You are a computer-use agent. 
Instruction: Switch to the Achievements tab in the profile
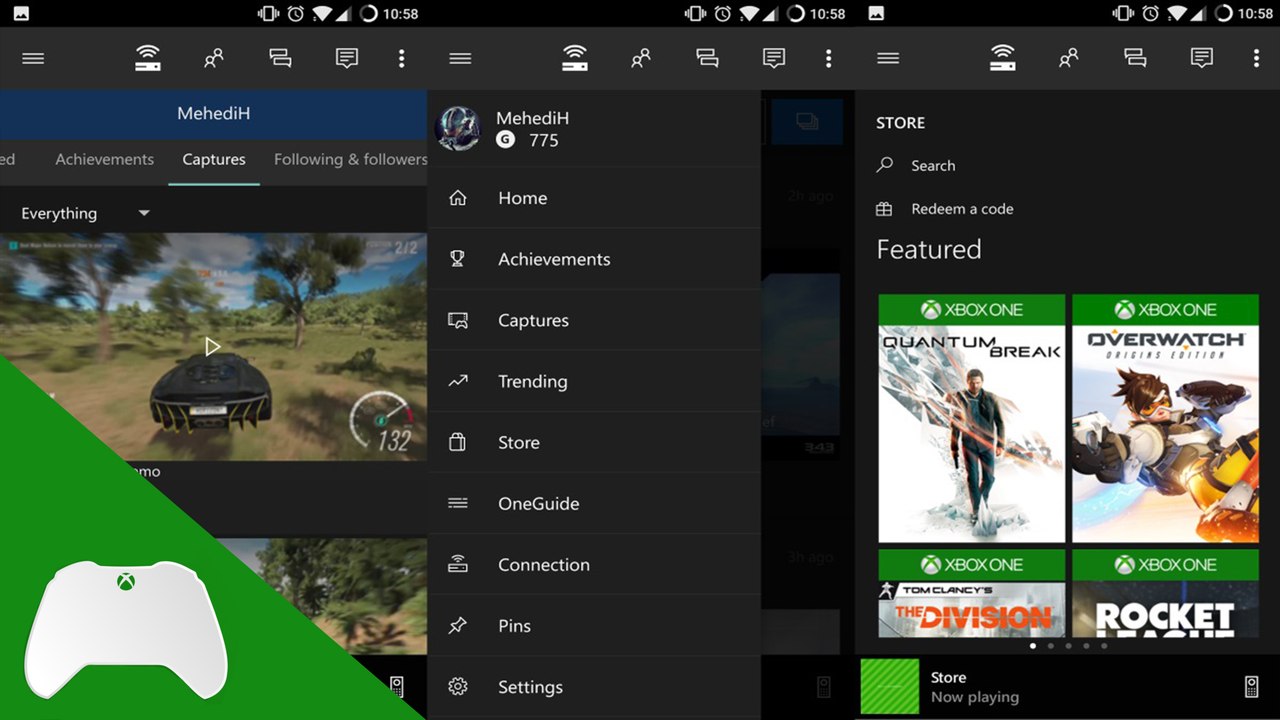click(x=105, y=159)
